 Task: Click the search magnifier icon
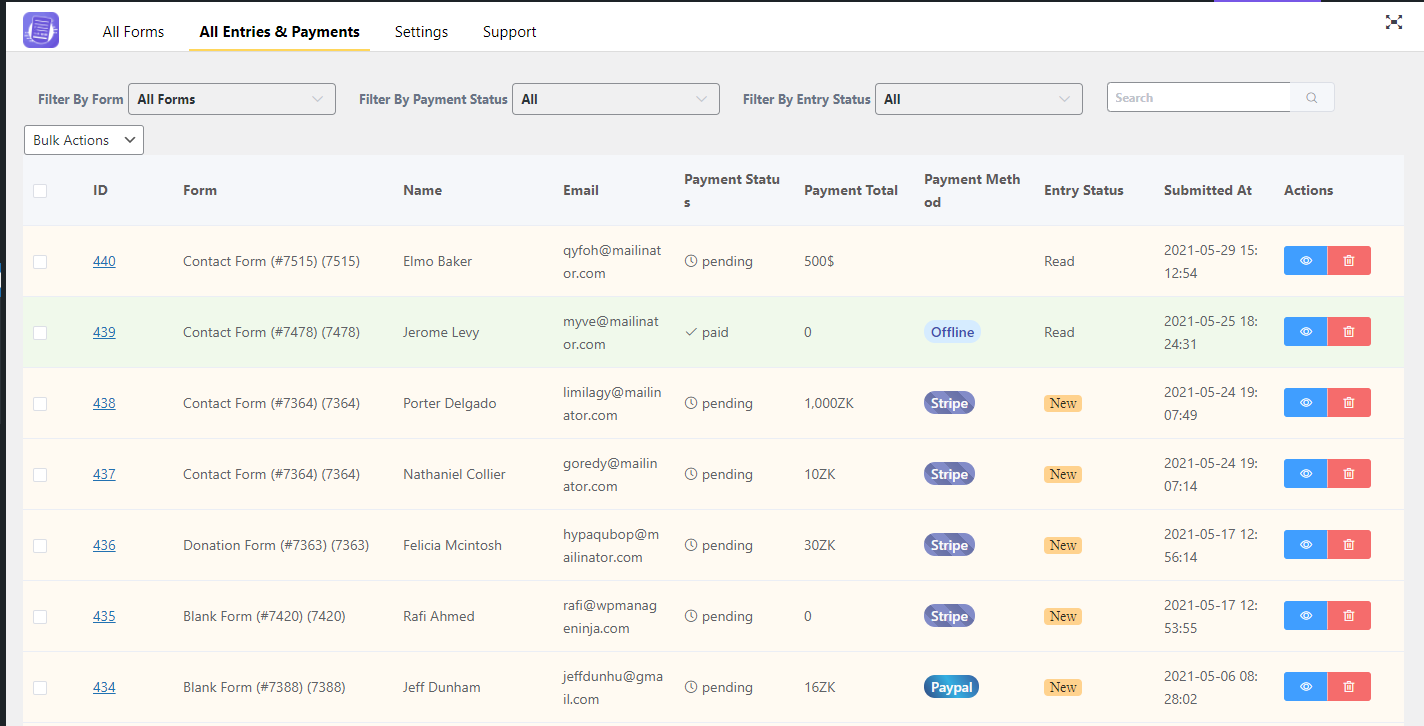(1311, 97)
